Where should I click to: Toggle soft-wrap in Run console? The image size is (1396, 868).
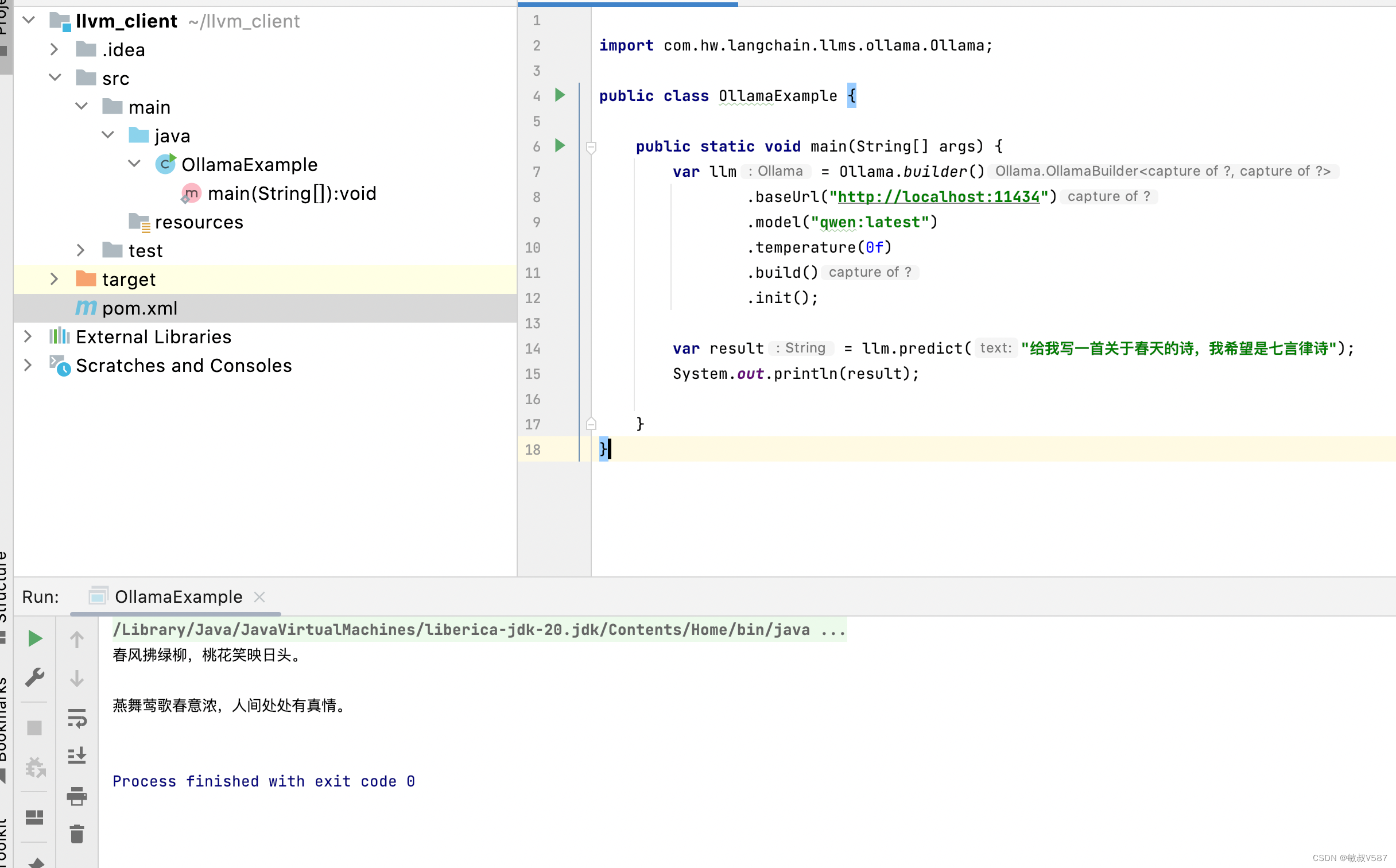(x=77, y=718)
